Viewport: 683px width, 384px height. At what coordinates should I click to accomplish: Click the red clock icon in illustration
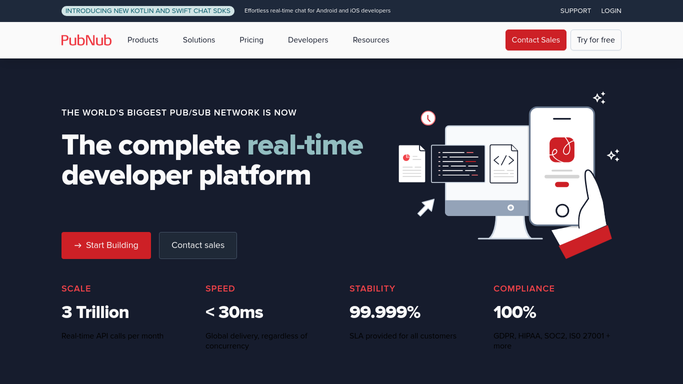[428, 118]
